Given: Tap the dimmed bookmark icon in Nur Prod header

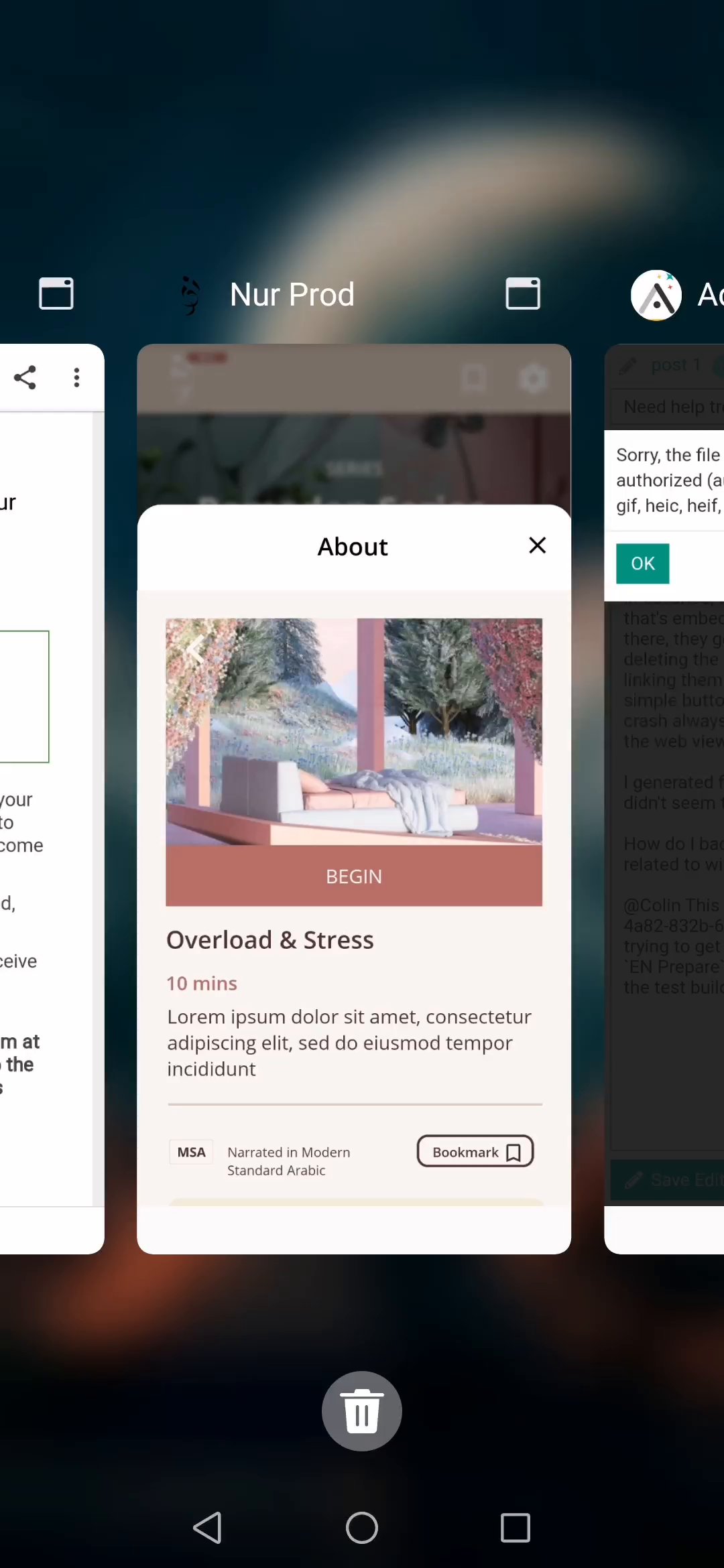Looking at the screenshot, I should (x=474, y=379).
